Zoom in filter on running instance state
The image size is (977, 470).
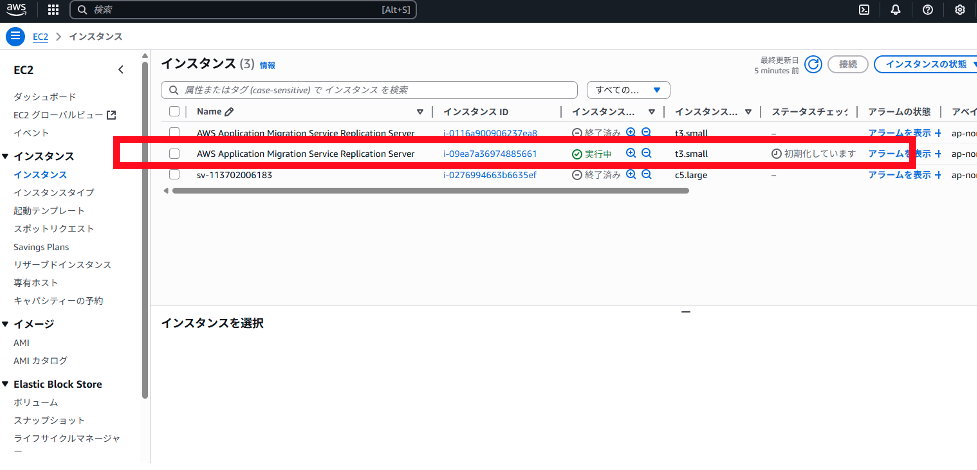631,153
